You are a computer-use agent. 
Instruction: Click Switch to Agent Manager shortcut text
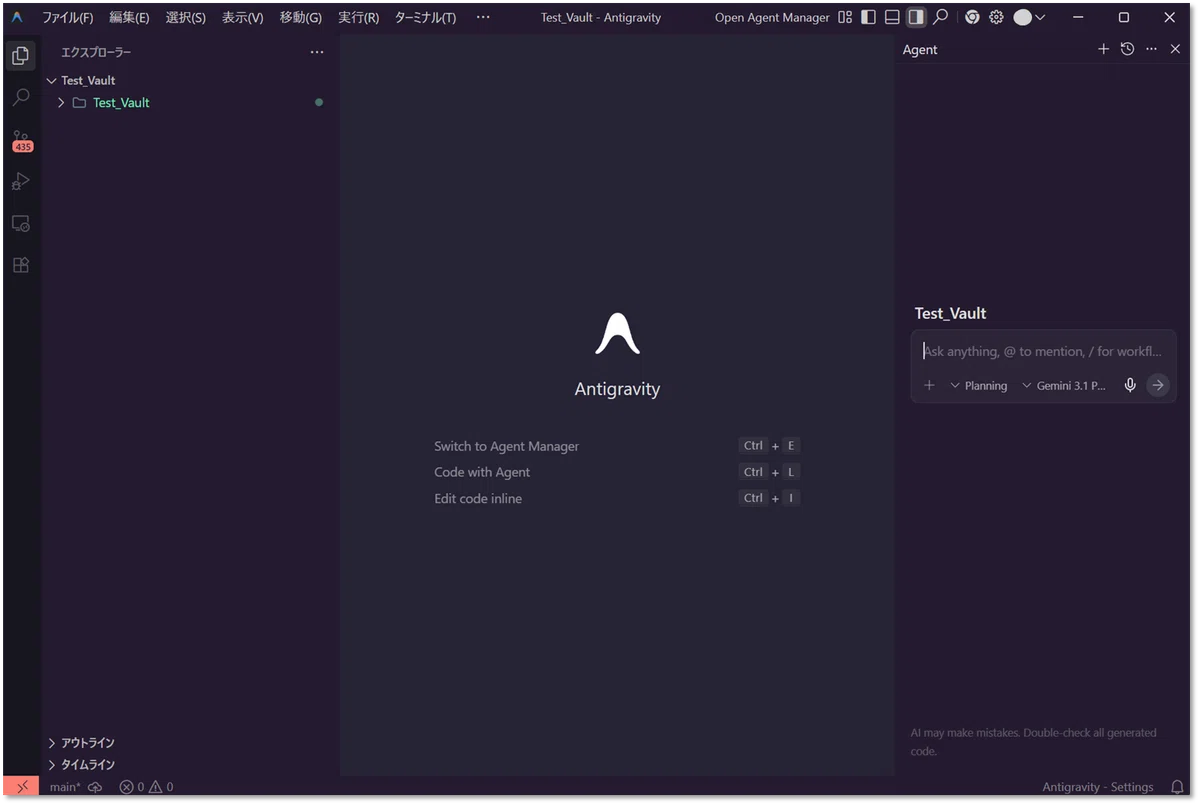[506, 446]
